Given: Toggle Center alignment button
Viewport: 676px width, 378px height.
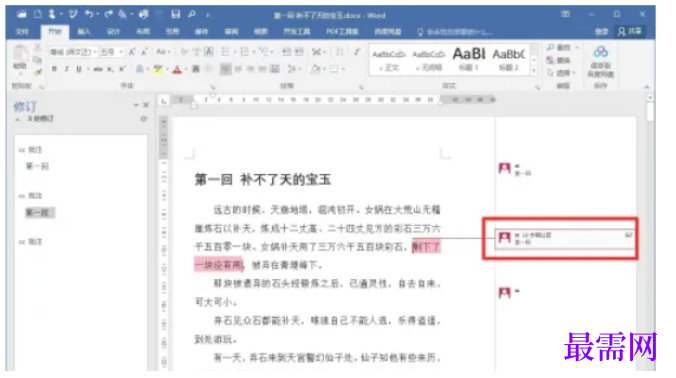Looking at the screenshot, I should 238,69.
